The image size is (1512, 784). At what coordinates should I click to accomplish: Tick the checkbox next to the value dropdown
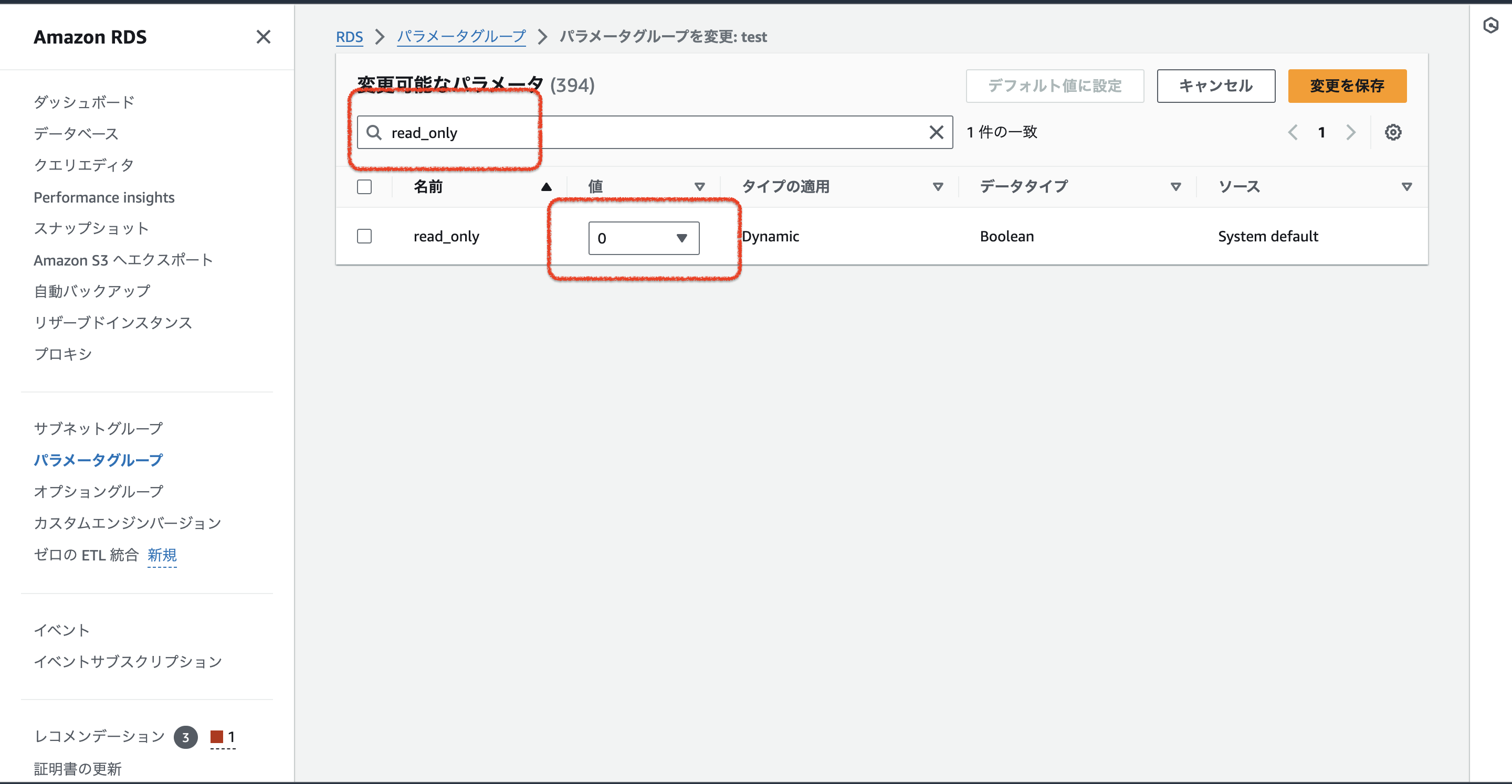tap(364, 236)
